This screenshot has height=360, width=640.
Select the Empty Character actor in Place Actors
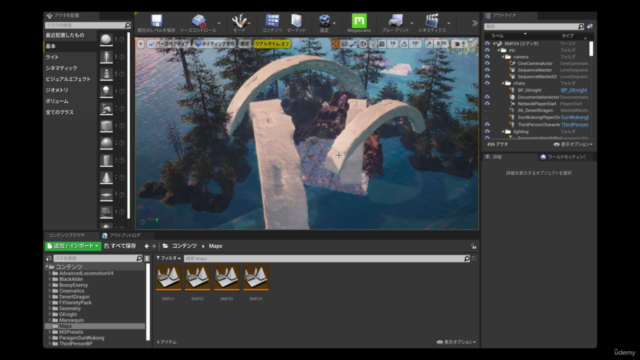coord(106,57)
